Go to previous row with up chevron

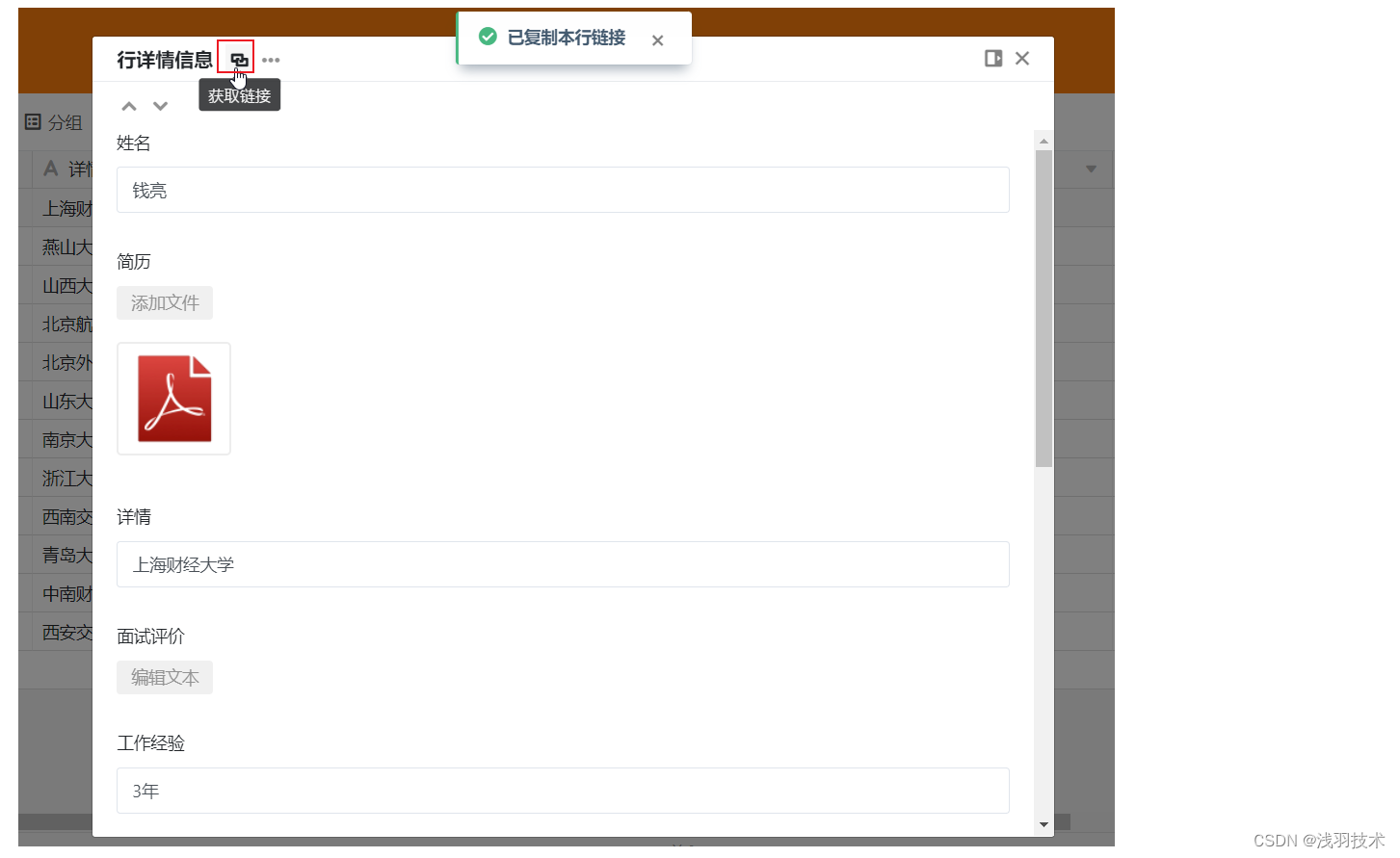129,106
